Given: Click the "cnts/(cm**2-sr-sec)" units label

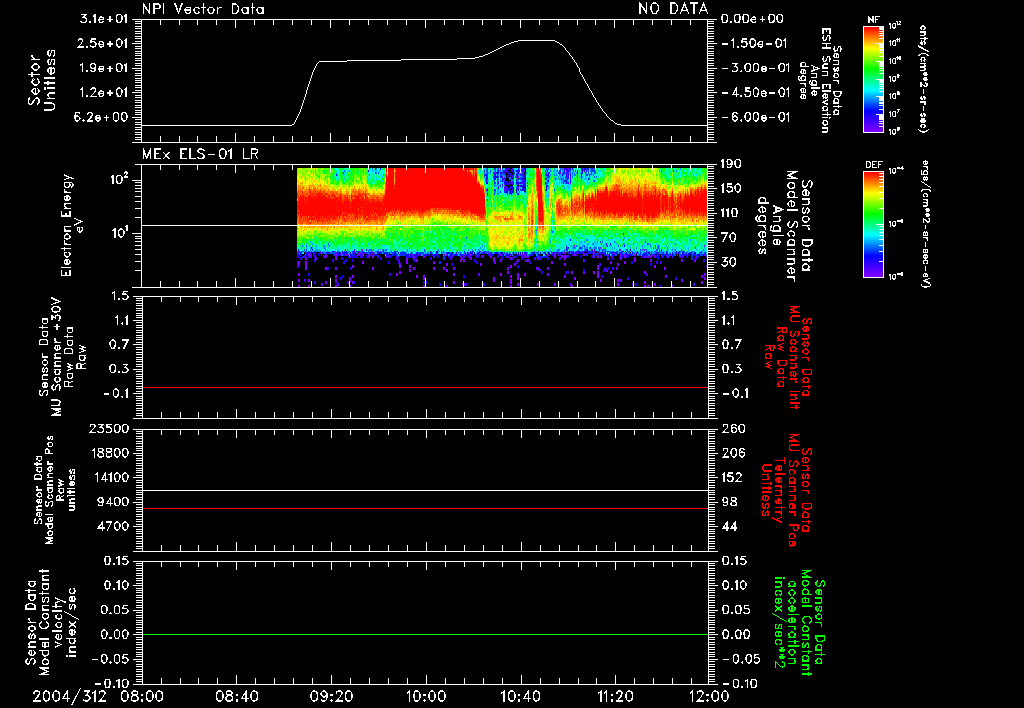Looking at the screenshot, I should [x=923, y=79].
